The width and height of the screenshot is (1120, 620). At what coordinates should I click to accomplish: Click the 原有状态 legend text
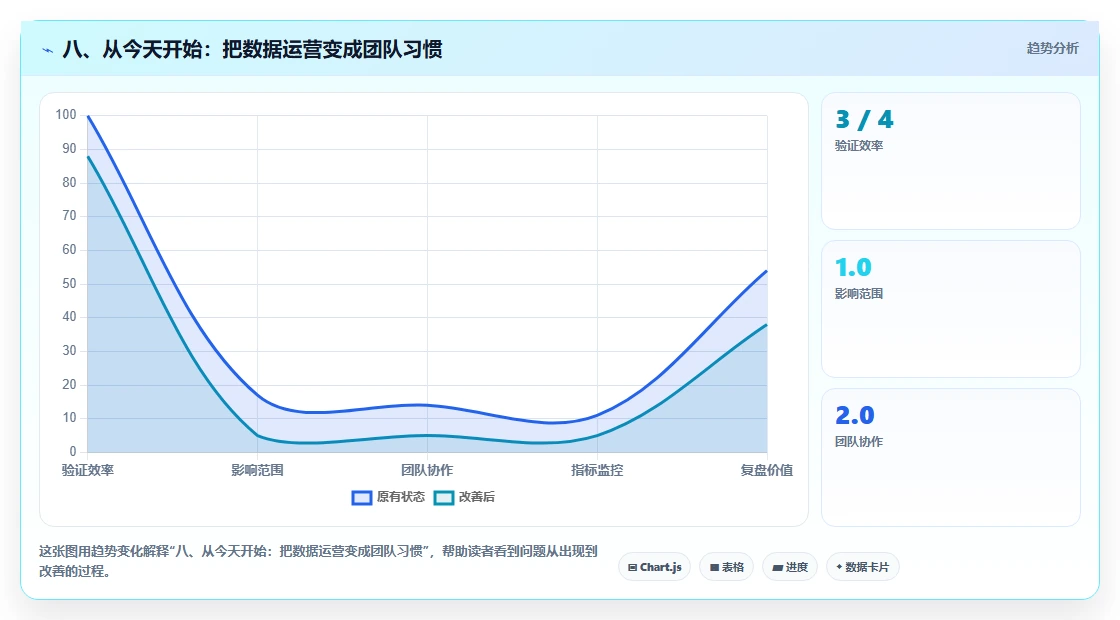[x=401, y=497]
